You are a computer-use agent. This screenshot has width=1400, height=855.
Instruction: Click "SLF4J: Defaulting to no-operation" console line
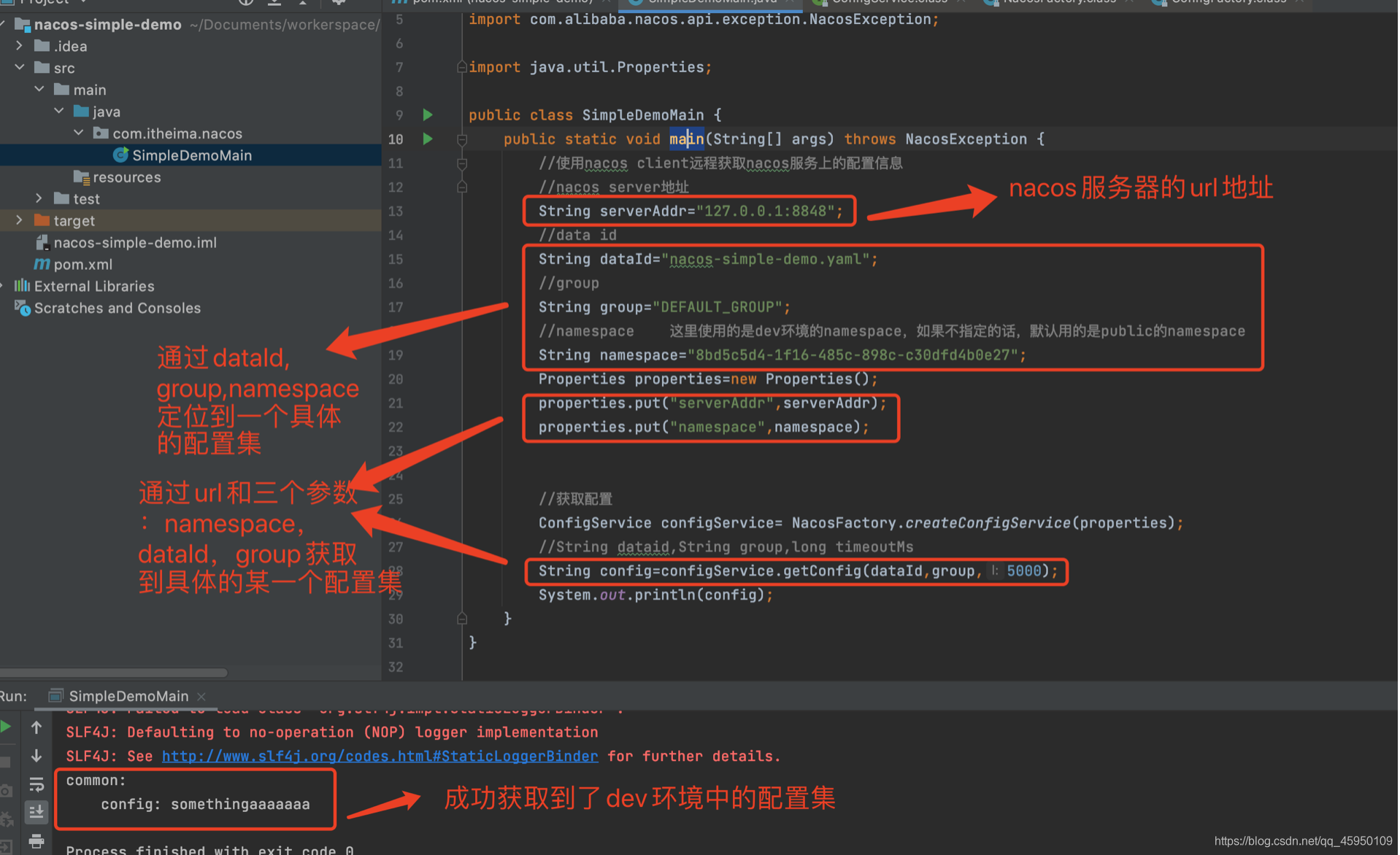[x=332, y=732]
